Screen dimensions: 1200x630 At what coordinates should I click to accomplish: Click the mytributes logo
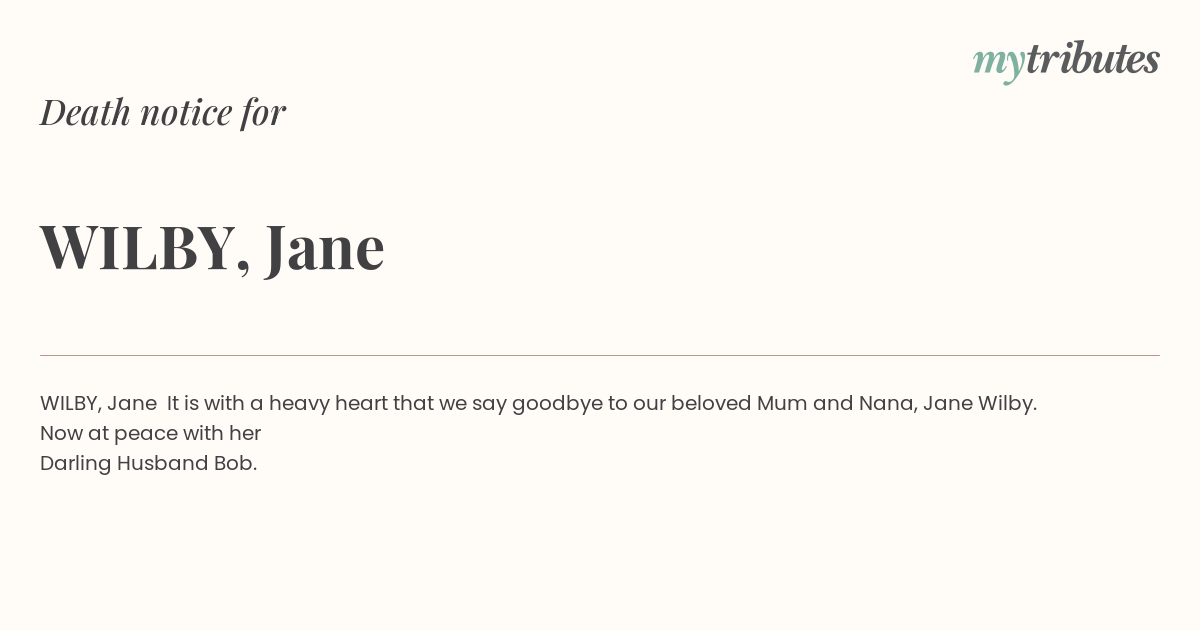[1066, 61]
